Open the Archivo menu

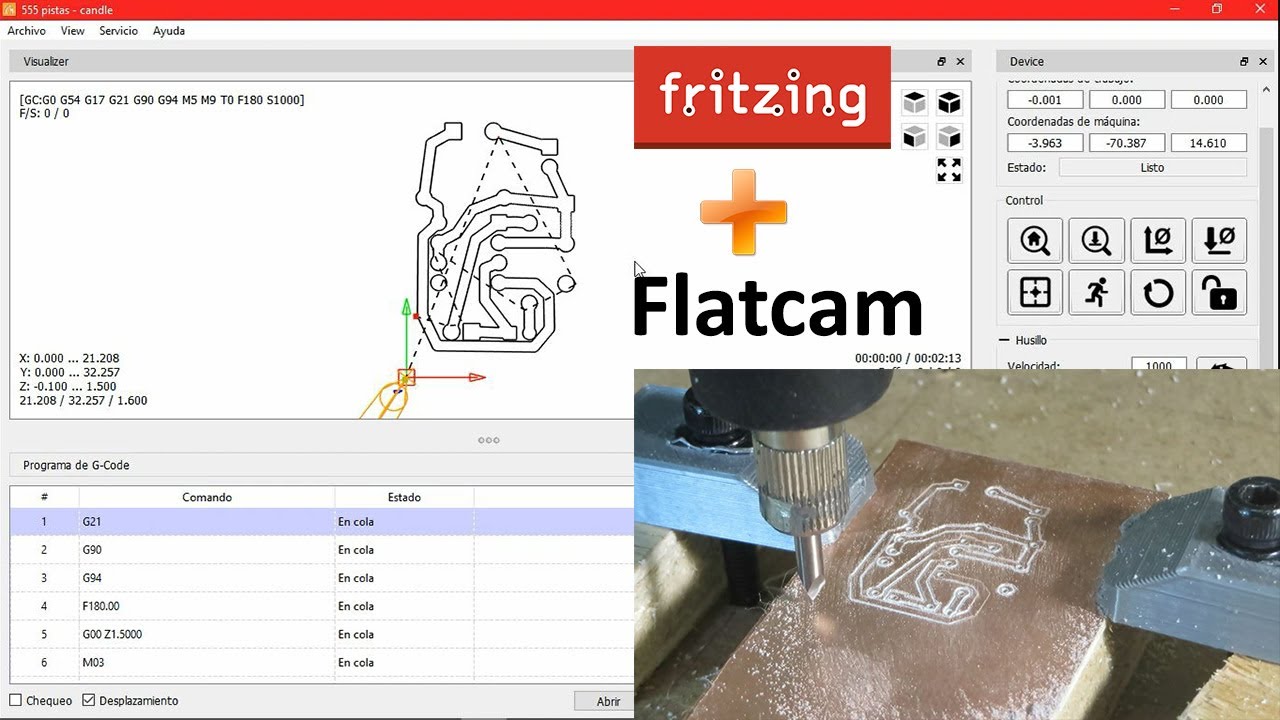pyautogui.click(x=27, y=31)
